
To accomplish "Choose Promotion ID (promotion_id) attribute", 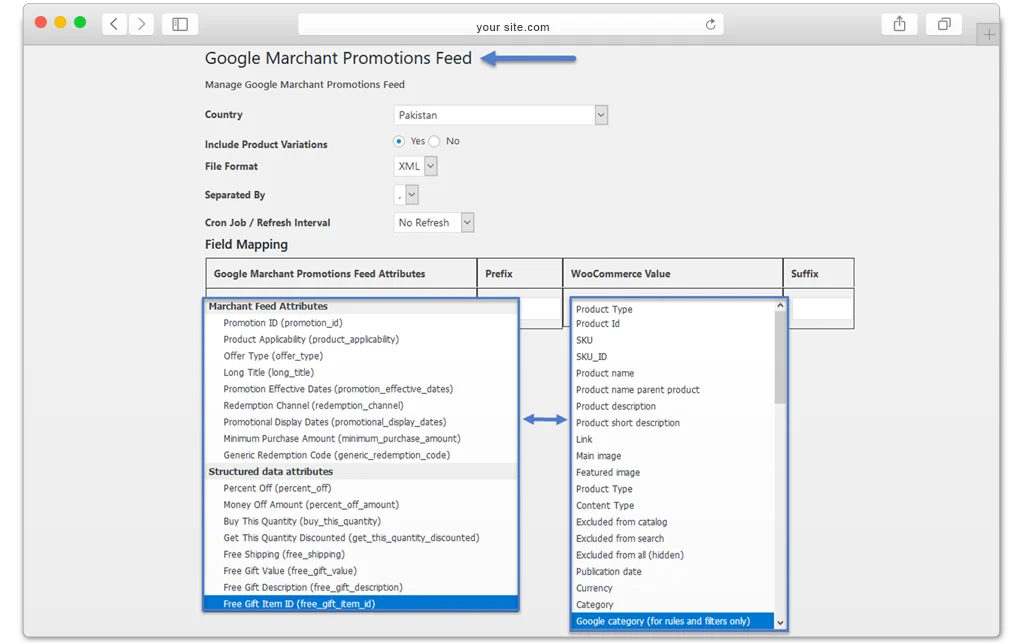I will [361, 322].
